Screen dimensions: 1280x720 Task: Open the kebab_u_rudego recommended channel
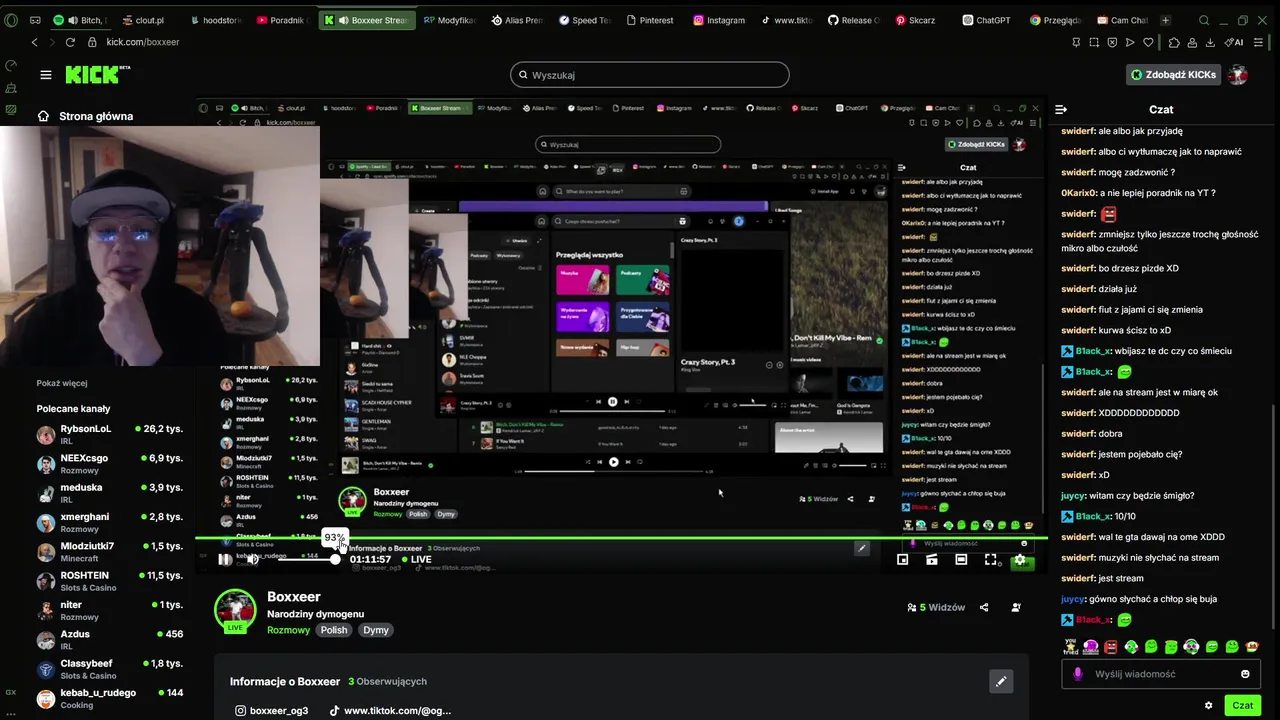point(110,698)
